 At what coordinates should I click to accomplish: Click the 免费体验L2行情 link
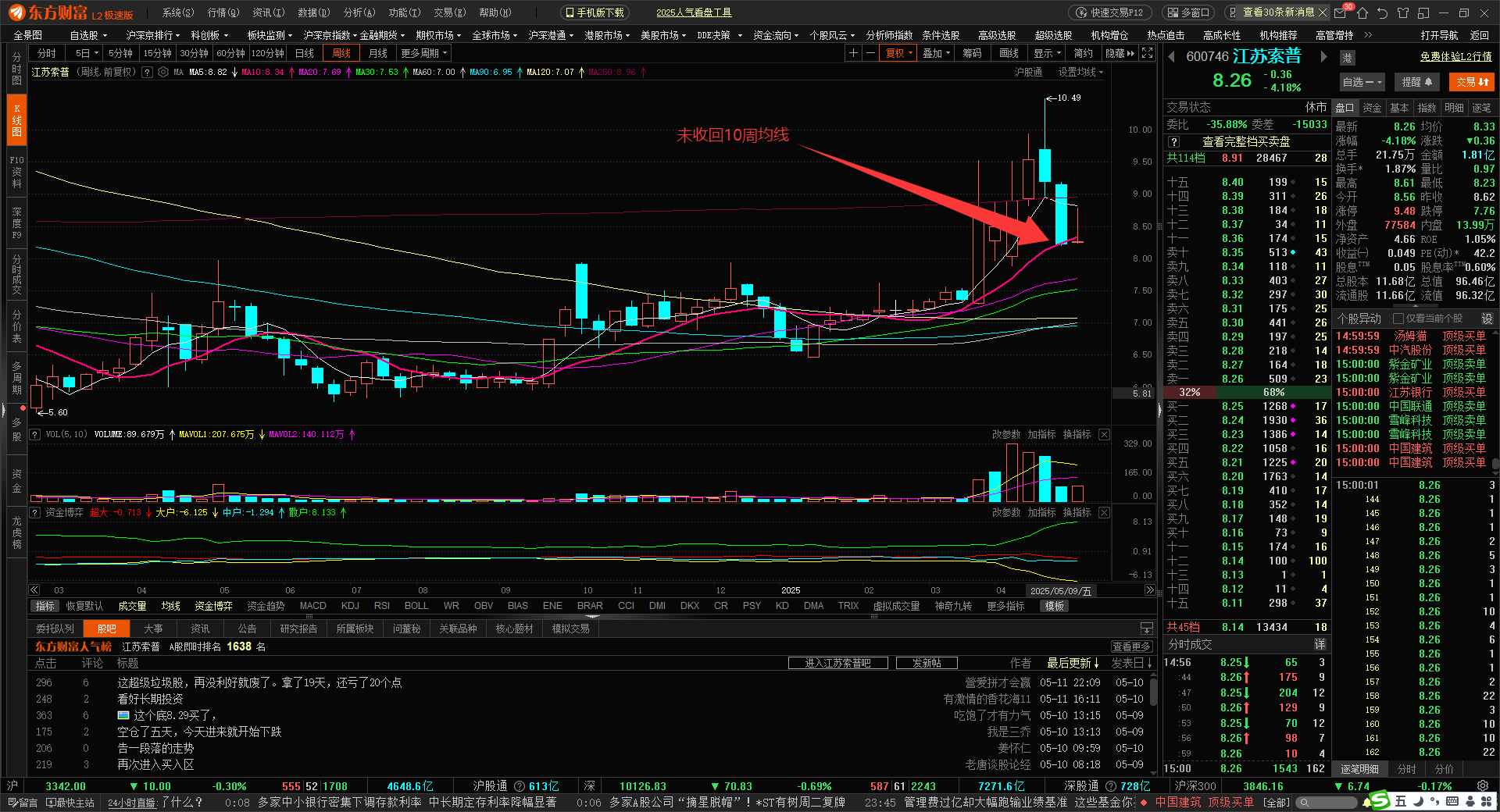[x=1455, y=57]
